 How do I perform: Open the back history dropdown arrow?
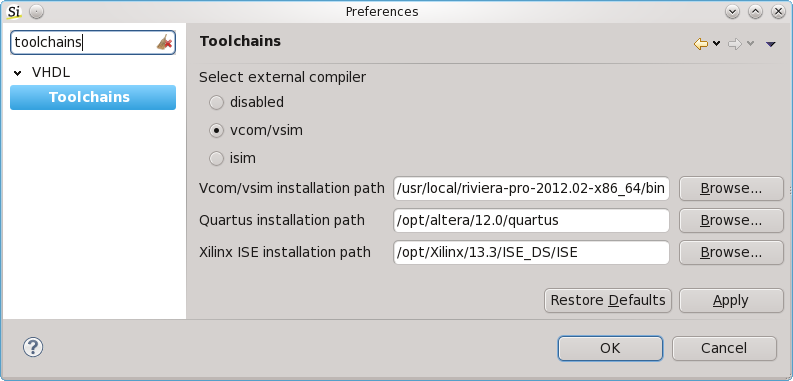coord(716,44)
